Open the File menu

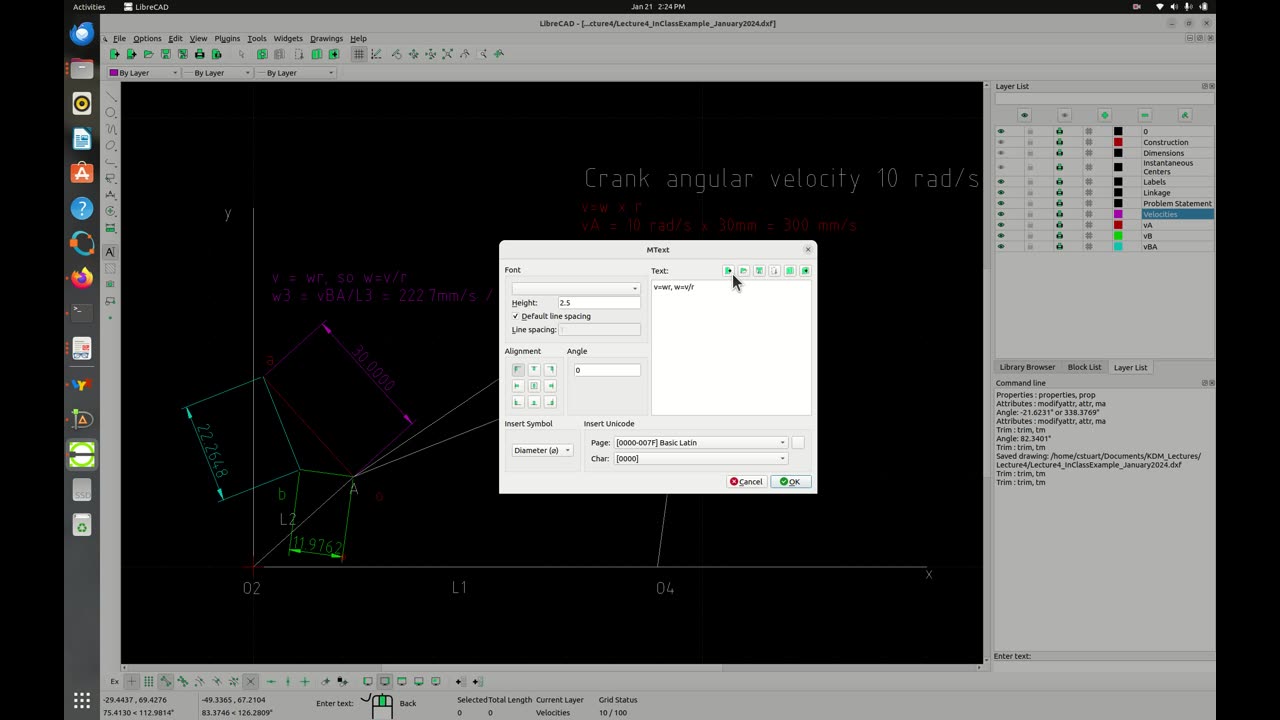pyautogui.click(x=119, y=39)
